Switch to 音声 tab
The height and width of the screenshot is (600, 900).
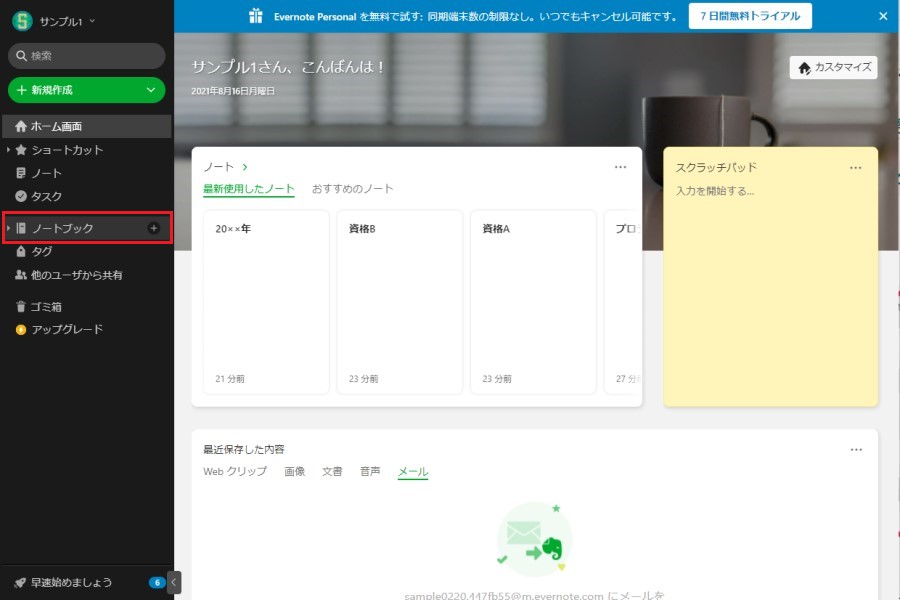pyautogui.click(x=370, y=471)
